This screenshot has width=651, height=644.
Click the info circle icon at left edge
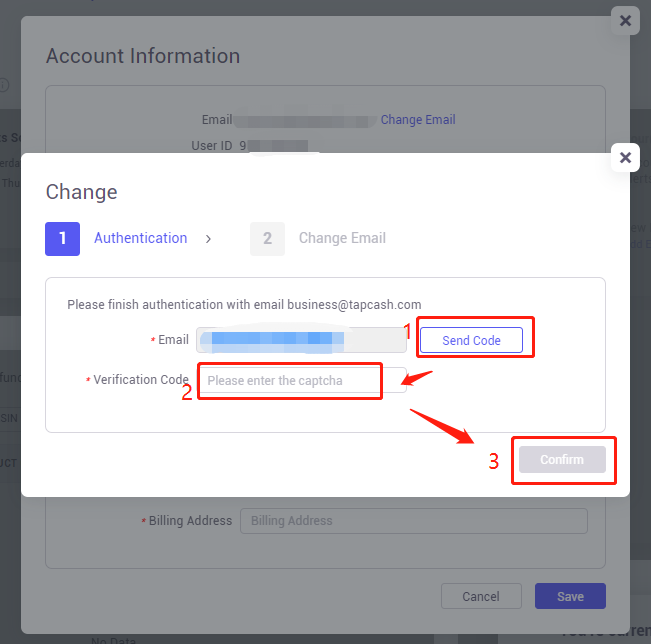(x=3, y=85)
